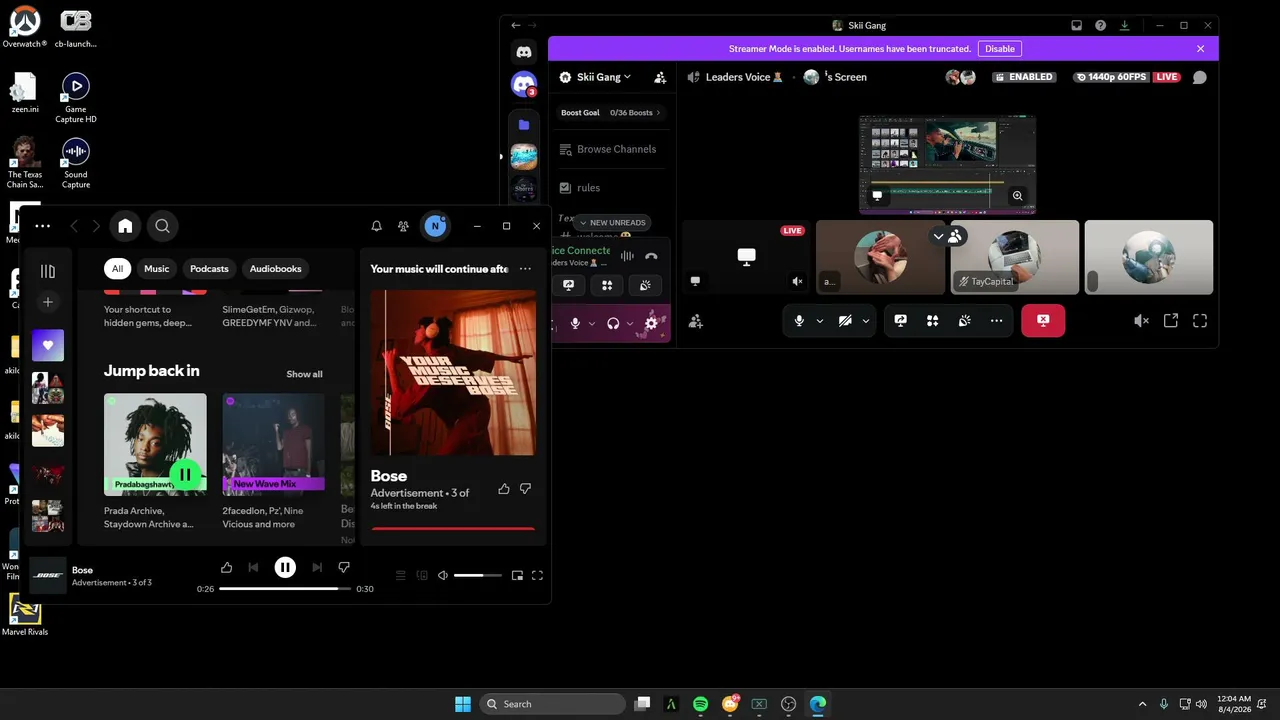Open Discord server folder icon
The width and height of the screenshot is (1280, 720).
524,124
